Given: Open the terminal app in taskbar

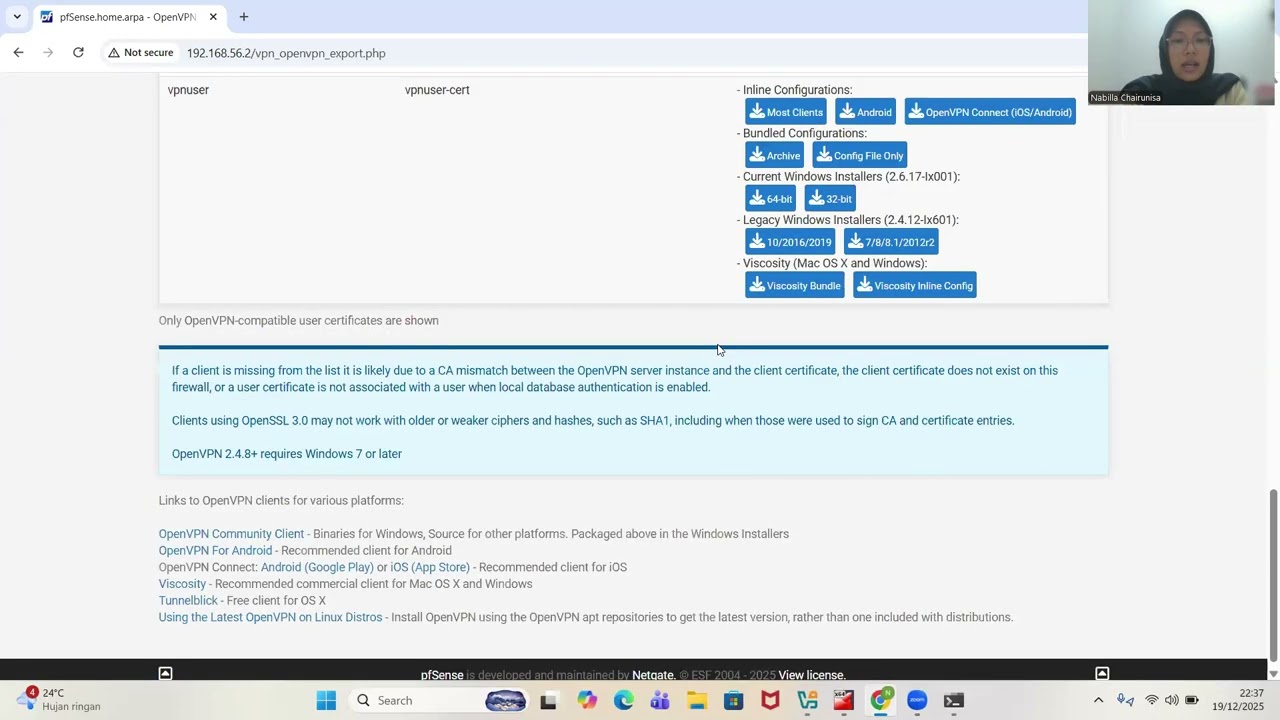Looking at the screenshot, I should coord(953,701).
